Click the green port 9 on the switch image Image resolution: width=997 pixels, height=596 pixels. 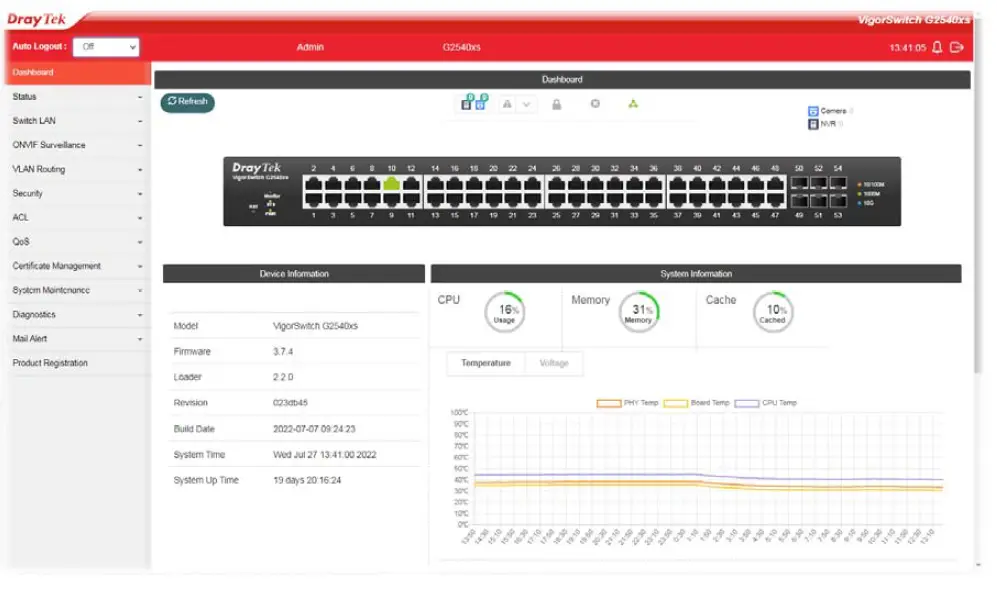tap(390, 185)
